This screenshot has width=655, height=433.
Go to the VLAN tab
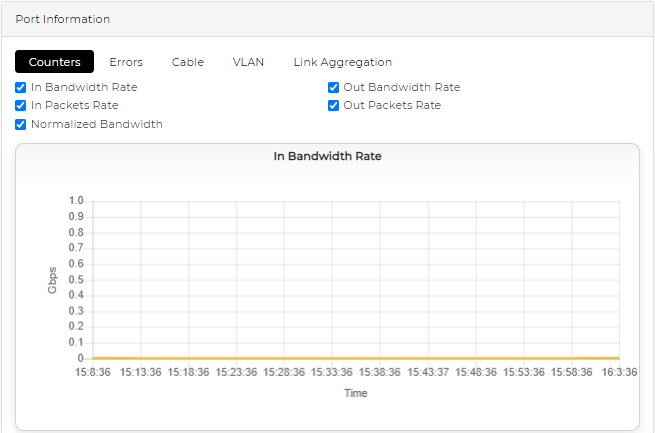coord(248,62)
